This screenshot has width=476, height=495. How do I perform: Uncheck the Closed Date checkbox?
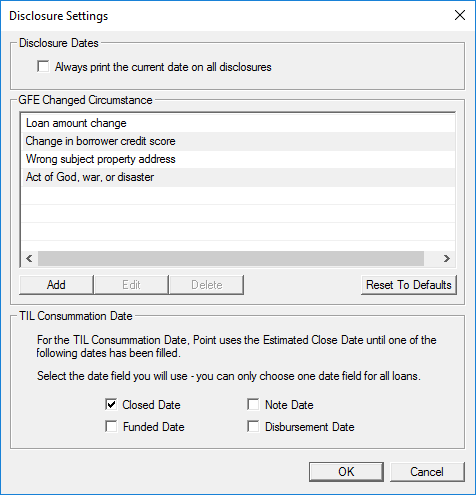point(111,404)
